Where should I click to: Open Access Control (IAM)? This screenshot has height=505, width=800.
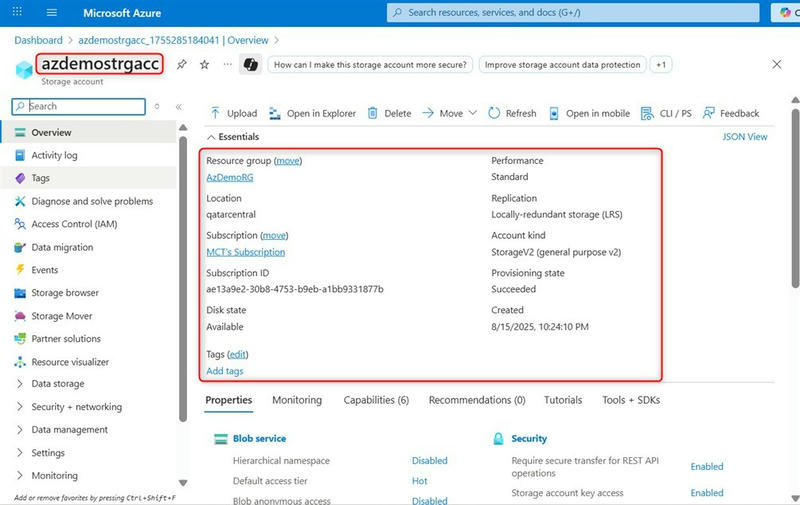(89, 224)
